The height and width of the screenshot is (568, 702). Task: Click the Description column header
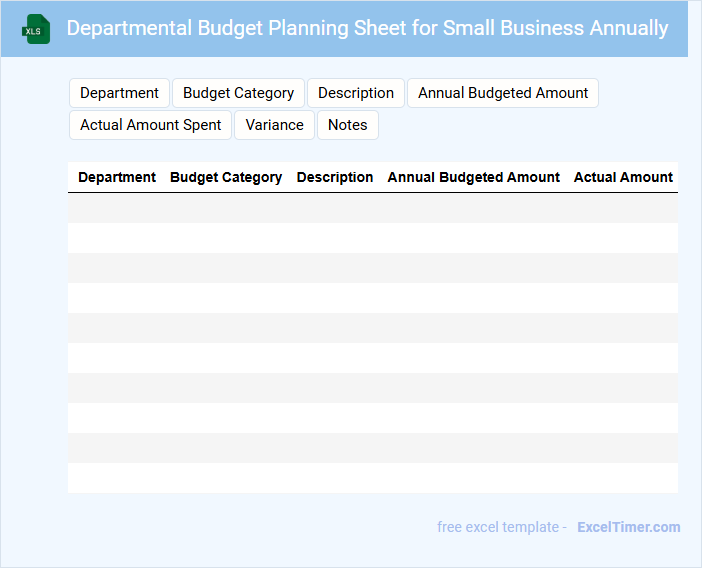[335, 177]
